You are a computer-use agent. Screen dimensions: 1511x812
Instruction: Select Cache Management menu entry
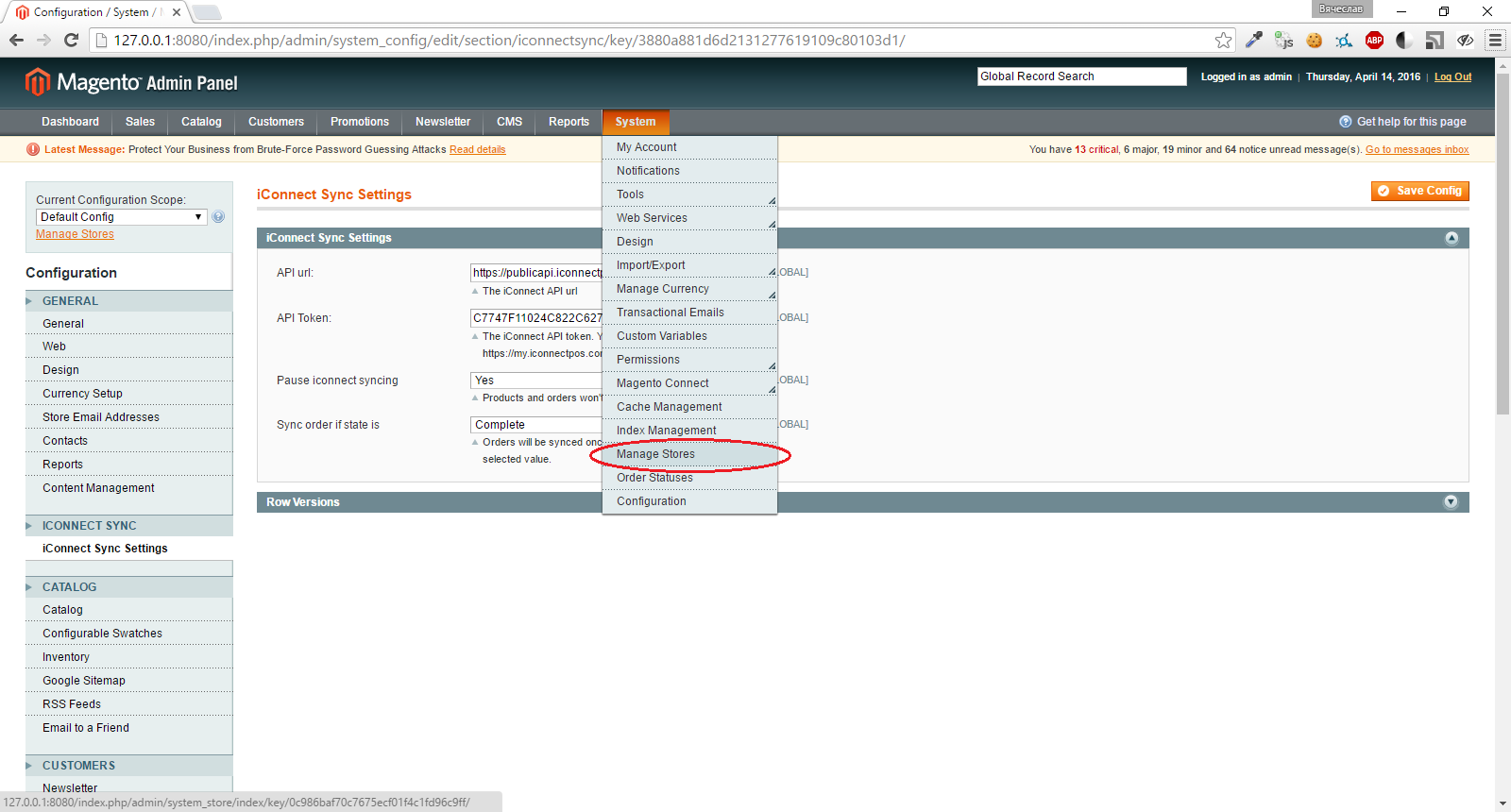pyautogui.click(x=689, y=407)
